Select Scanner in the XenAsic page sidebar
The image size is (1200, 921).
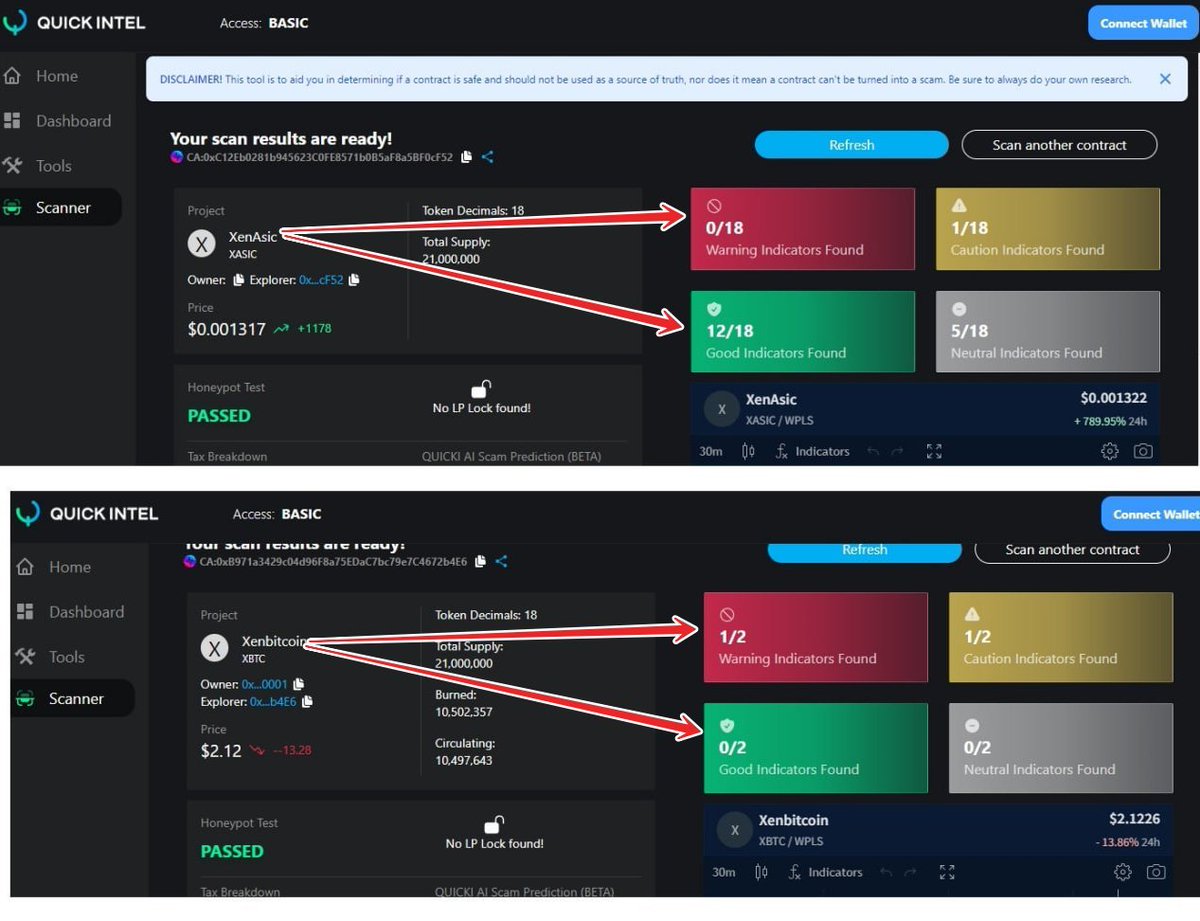coord(60,207)
